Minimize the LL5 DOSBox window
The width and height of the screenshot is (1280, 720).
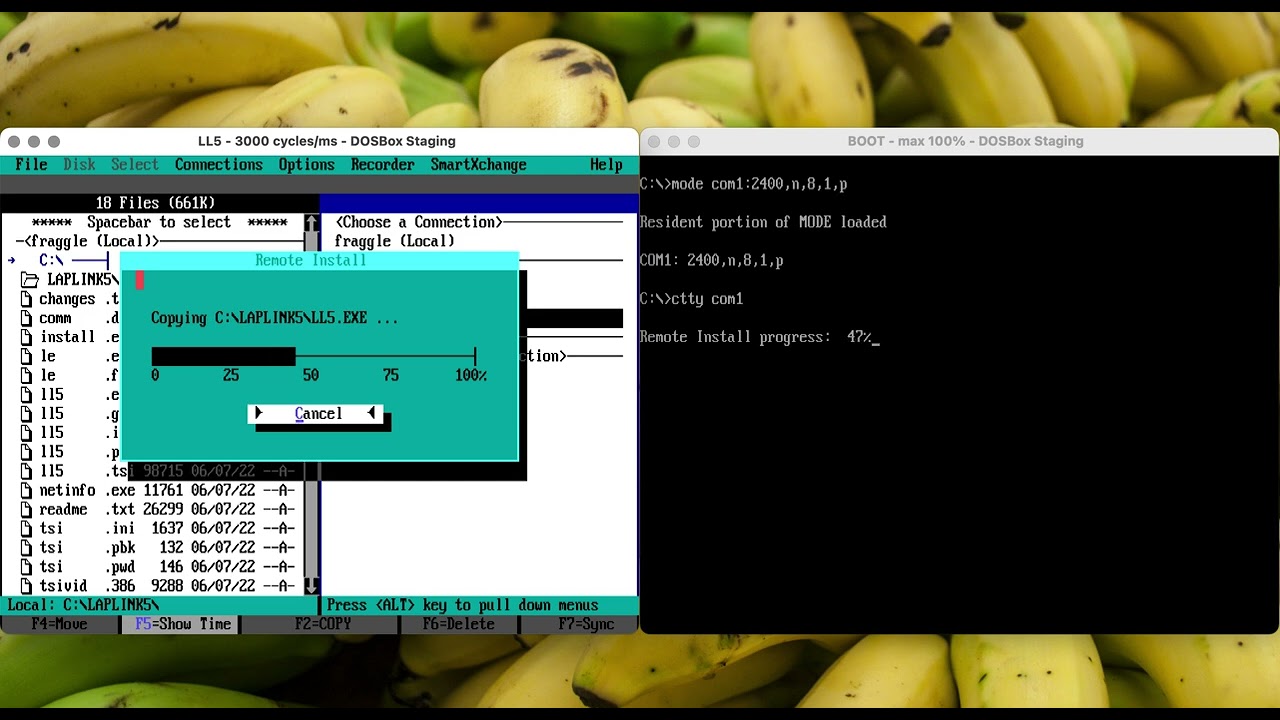pos(34,142)
